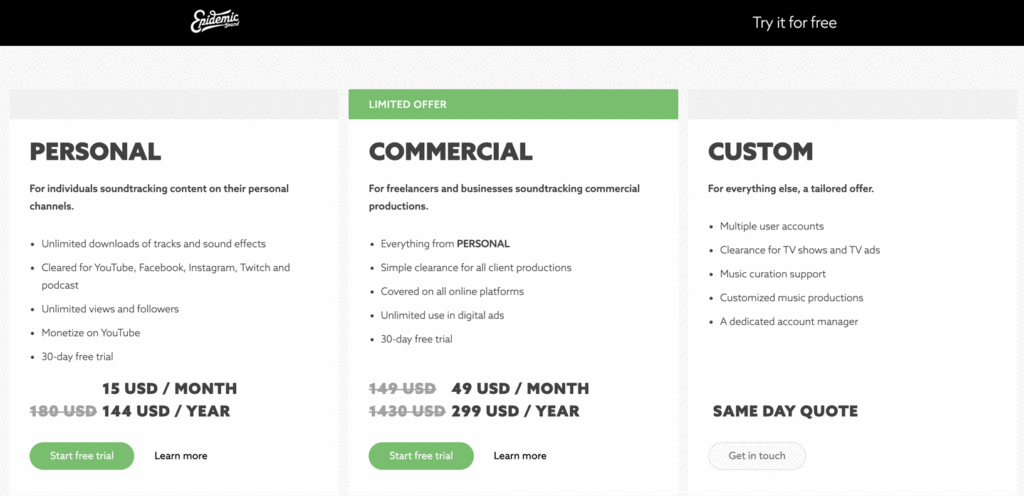Open the "Try it for free" link
Viewport: 1024px width, 496px height.
coord(794,22)
